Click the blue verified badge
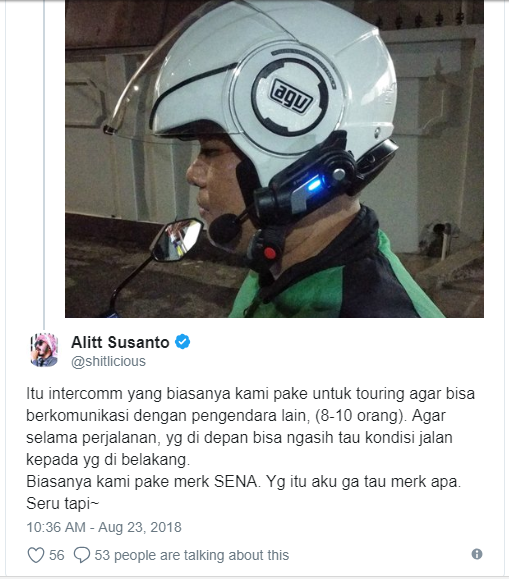The image size is (509, 579). (182, 342)
